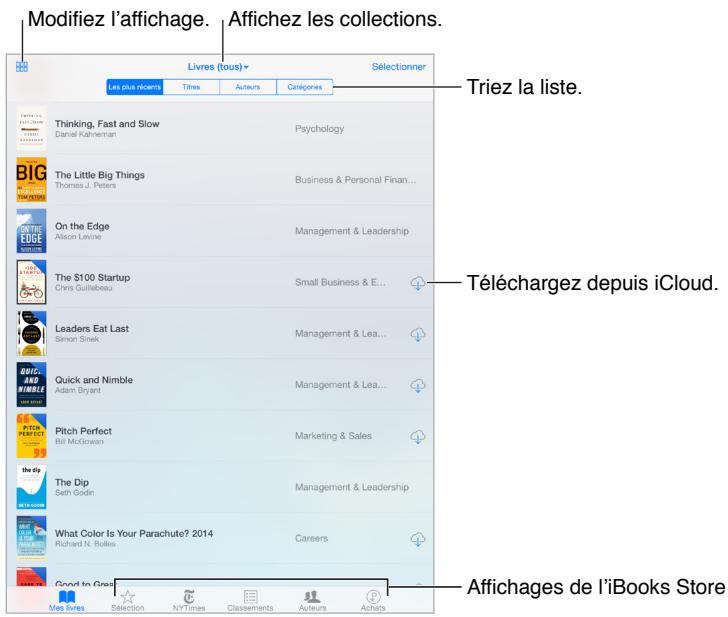Open What Color Is Your Parachute cover
728x617 pixels.
tap(32, 538)
